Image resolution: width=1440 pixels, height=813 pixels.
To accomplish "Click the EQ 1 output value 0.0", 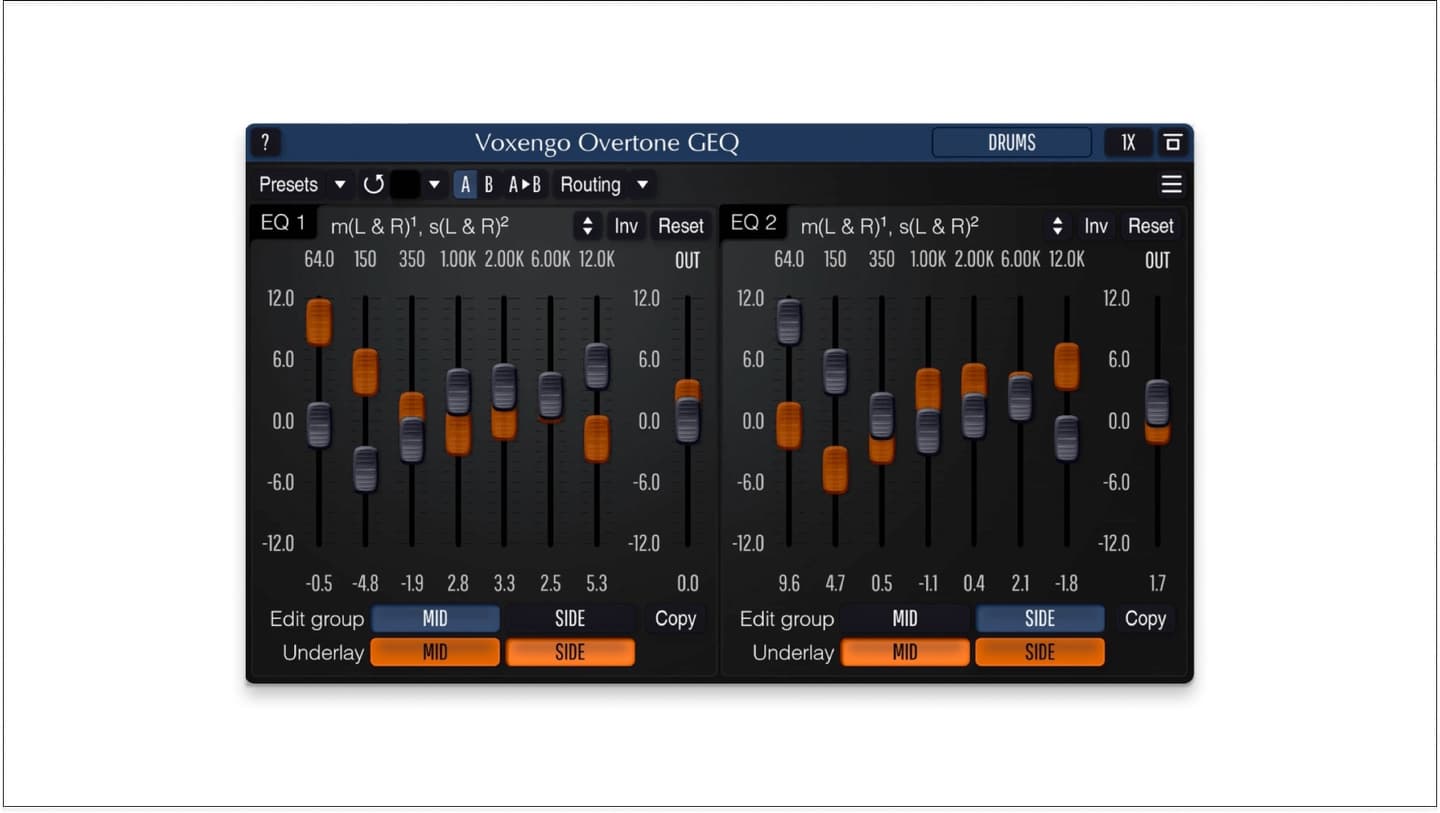I will coord(688,583).
